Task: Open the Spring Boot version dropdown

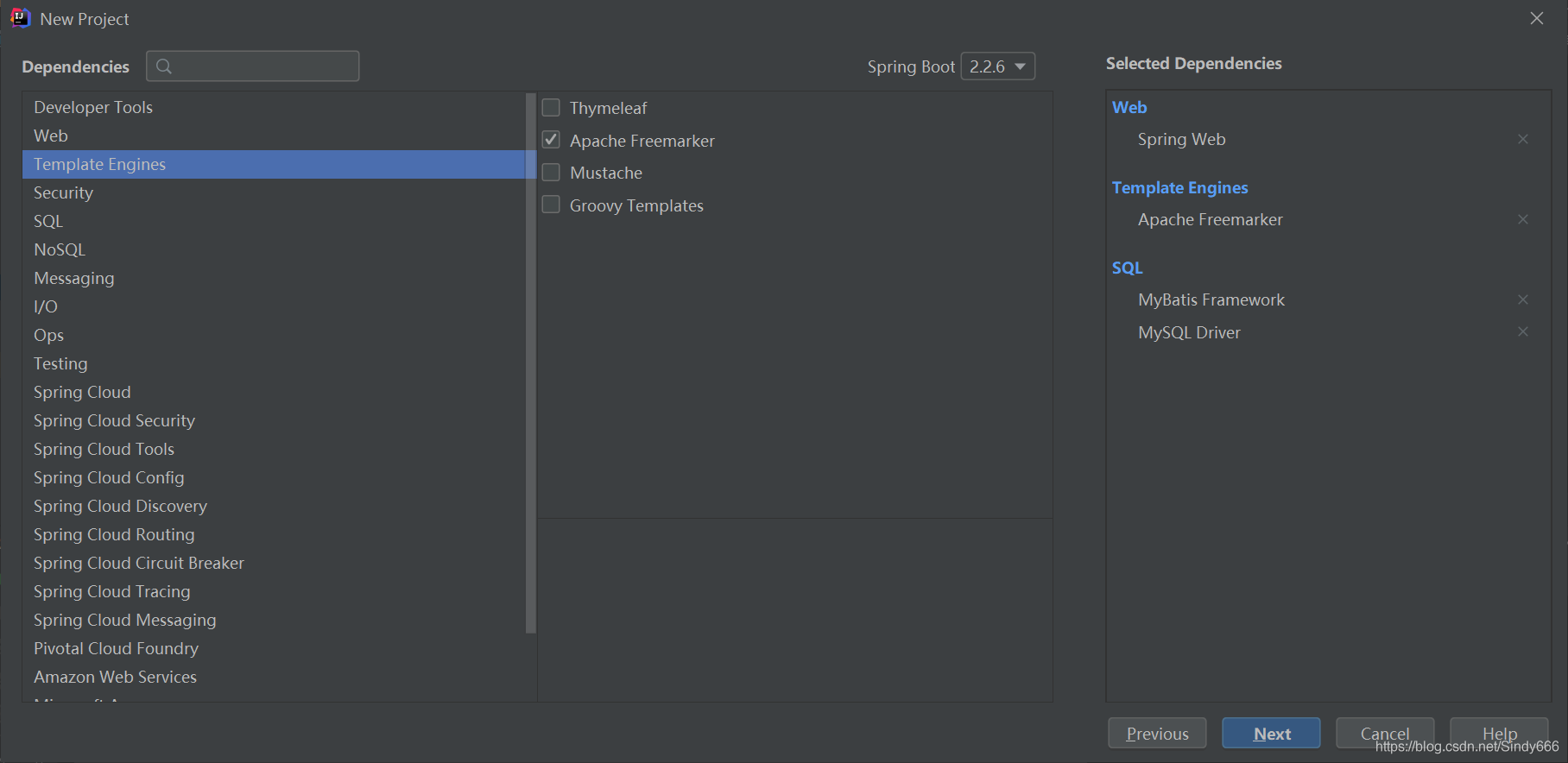Action: click(x=998, y=66)
